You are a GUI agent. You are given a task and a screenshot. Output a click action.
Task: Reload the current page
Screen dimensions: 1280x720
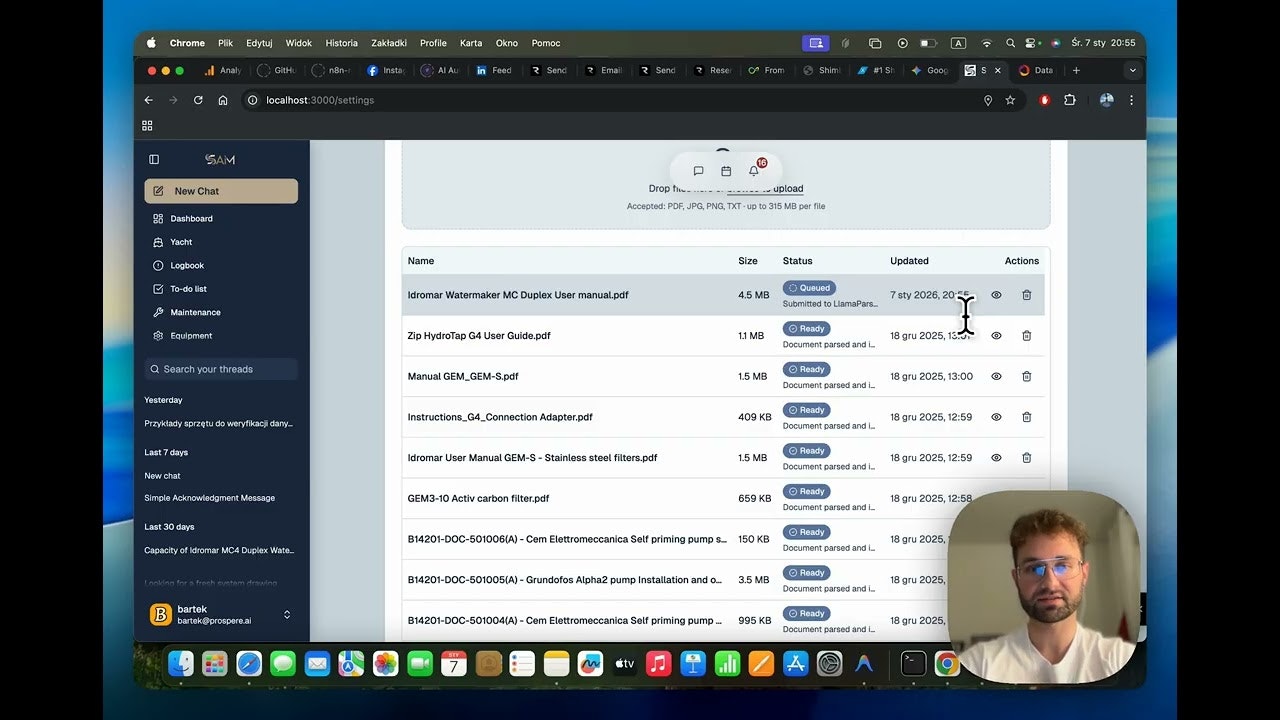(x=198, y=100)
